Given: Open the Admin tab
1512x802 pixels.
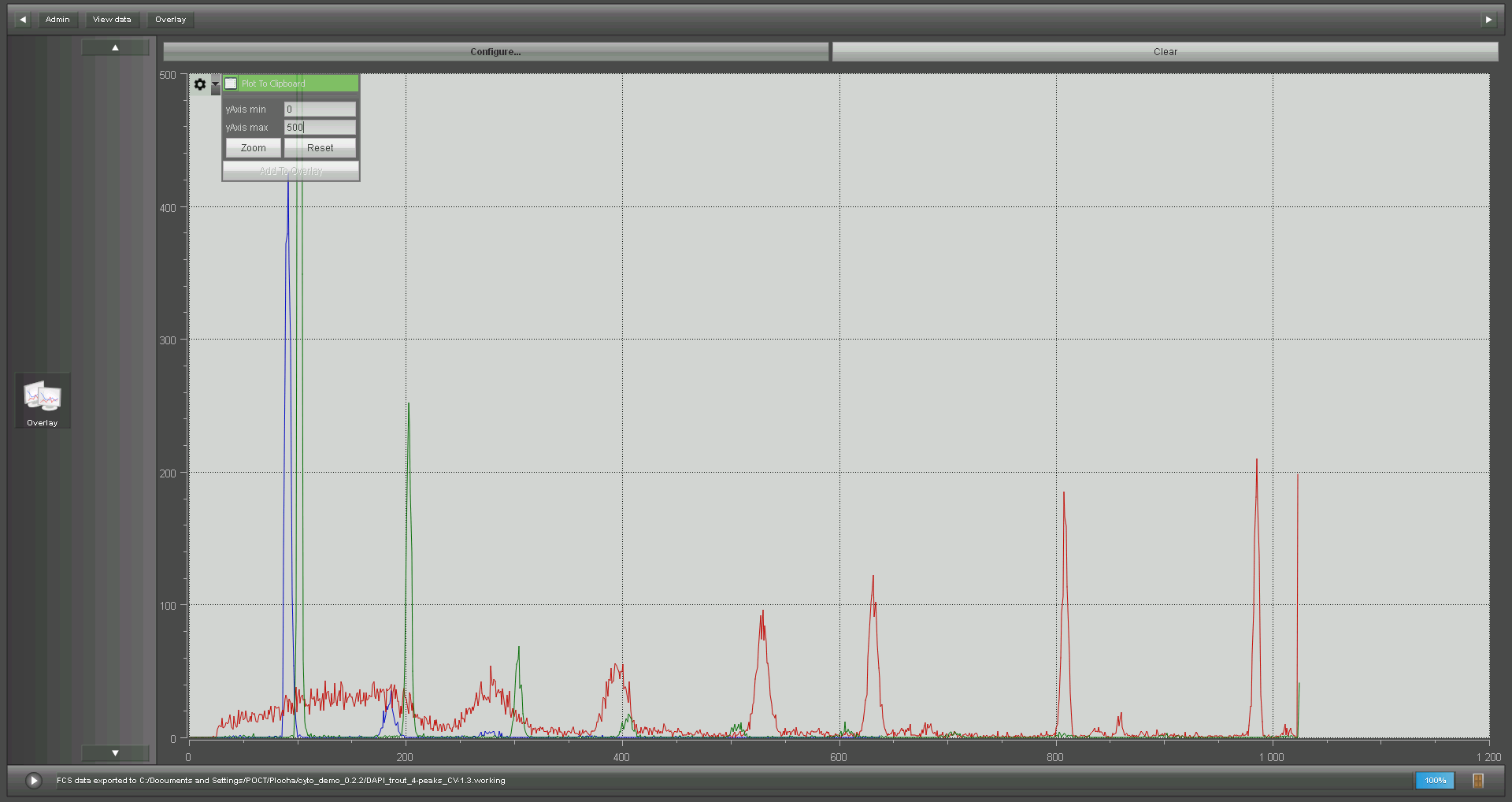Looking at the screenshot, I should [57, 20].
